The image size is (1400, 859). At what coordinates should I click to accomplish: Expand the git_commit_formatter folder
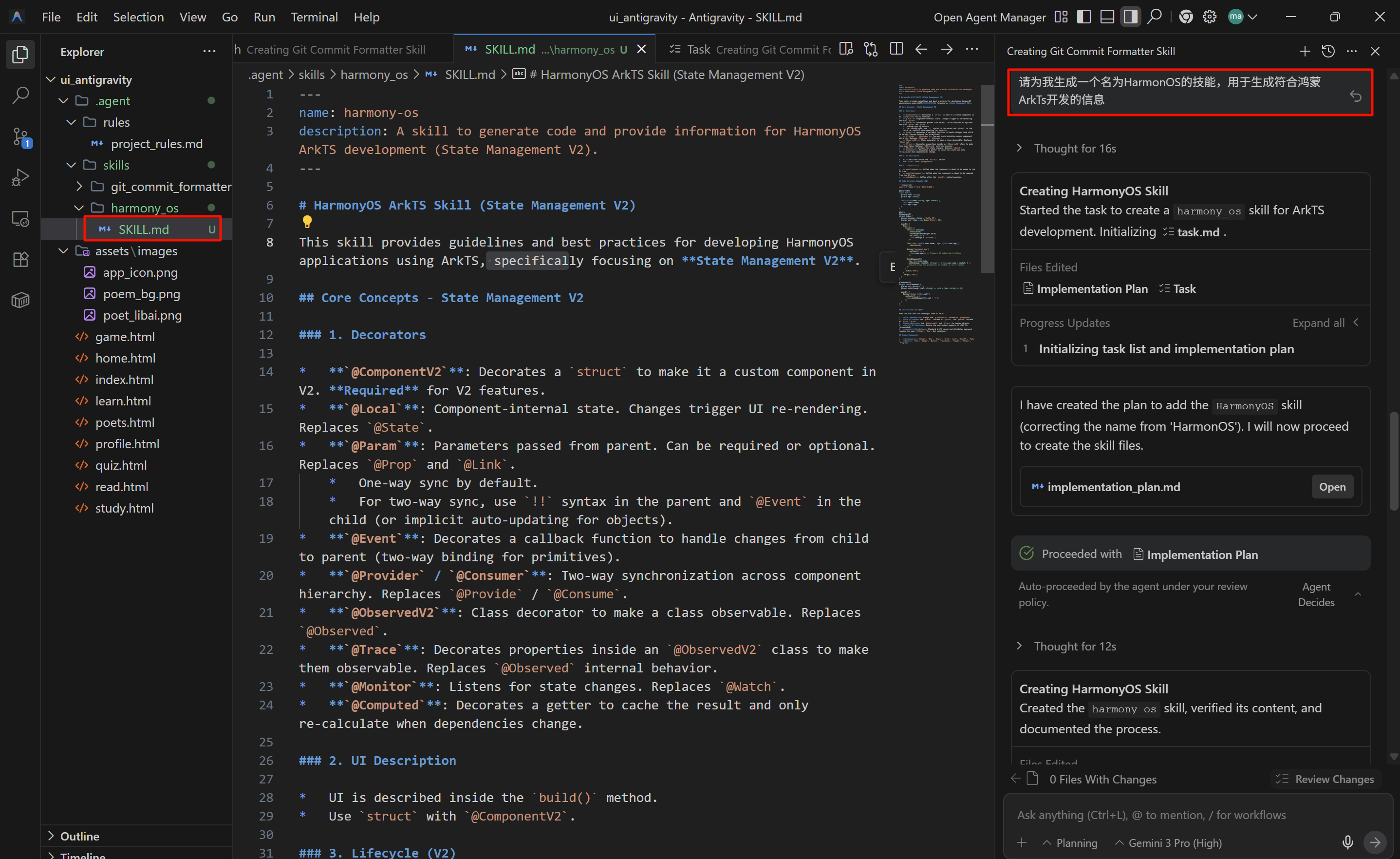click(78, 187)
